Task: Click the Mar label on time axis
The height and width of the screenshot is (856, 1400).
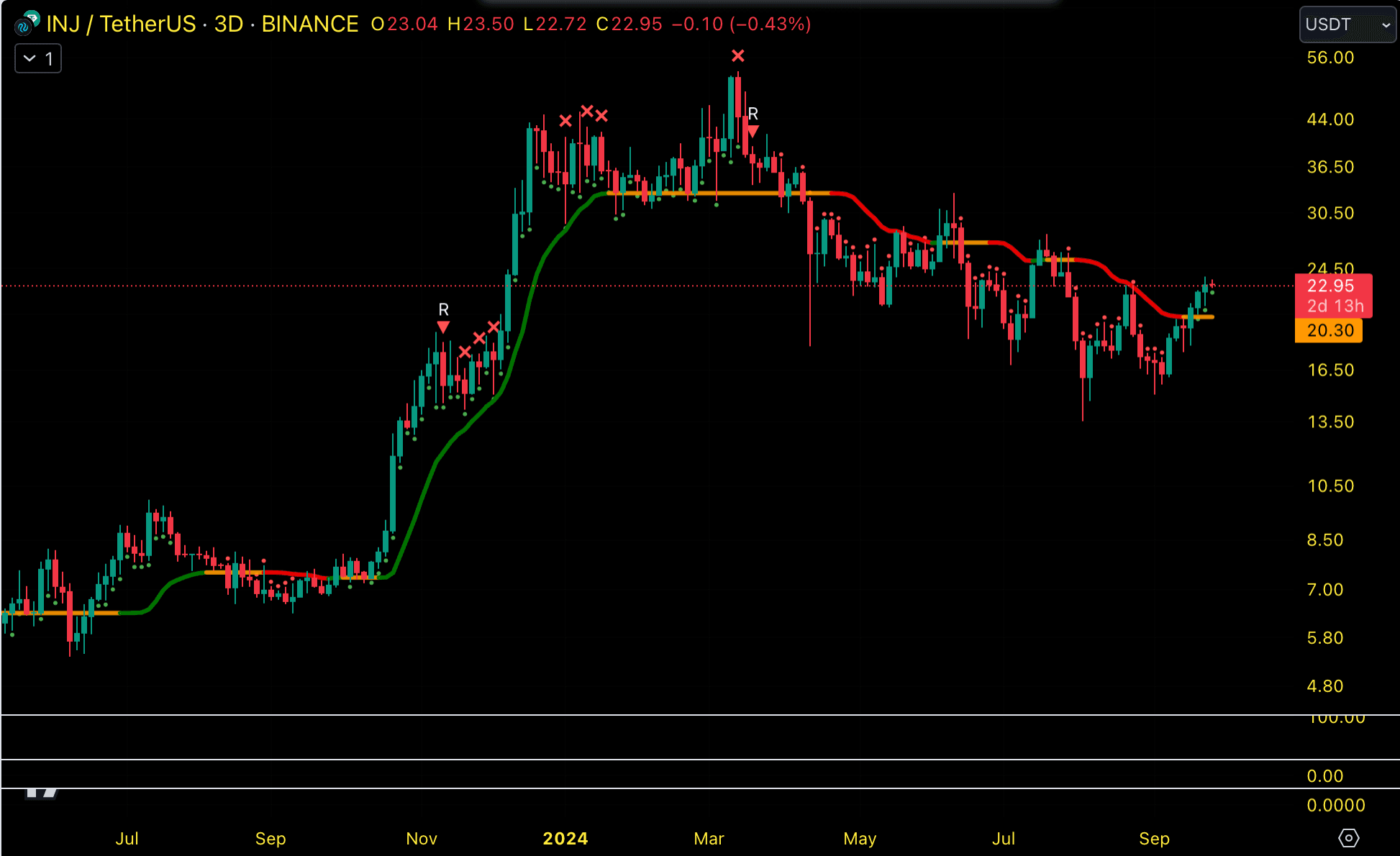Action: click(x=709, y=839)
